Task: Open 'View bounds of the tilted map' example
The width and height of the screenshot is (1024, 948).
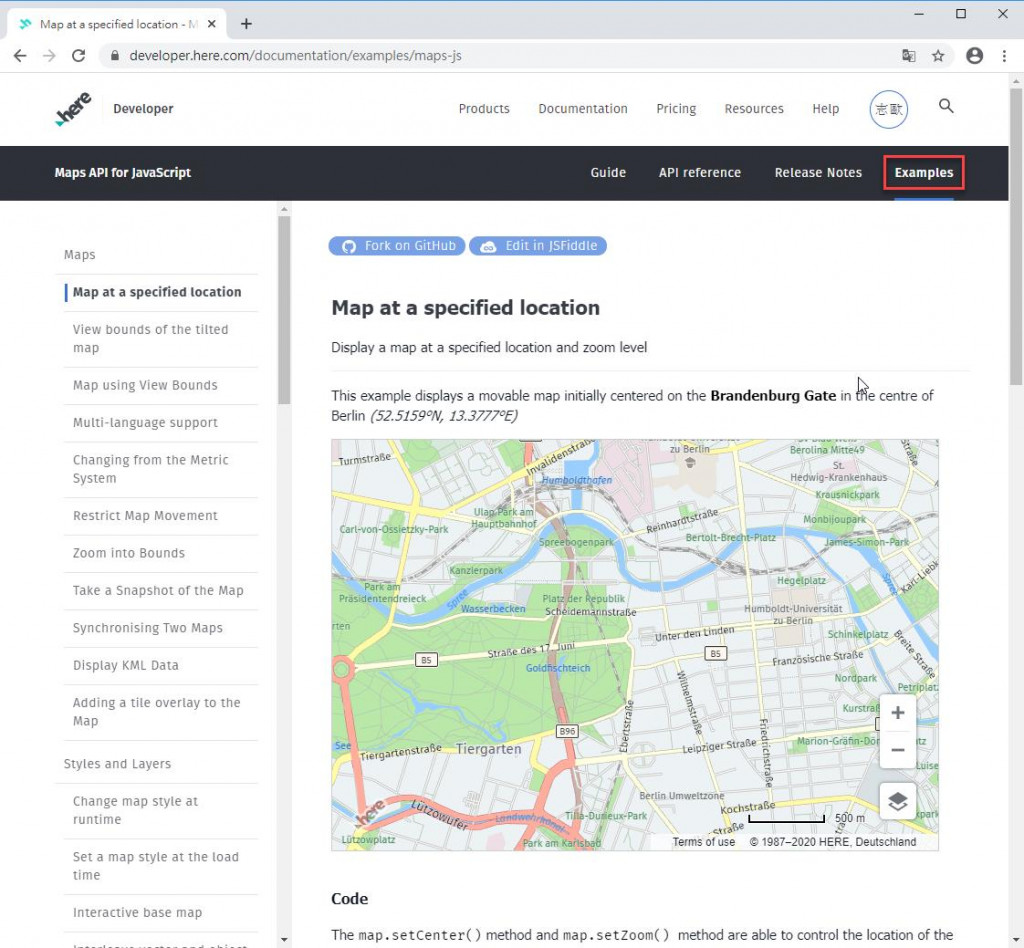Action: 150,338
